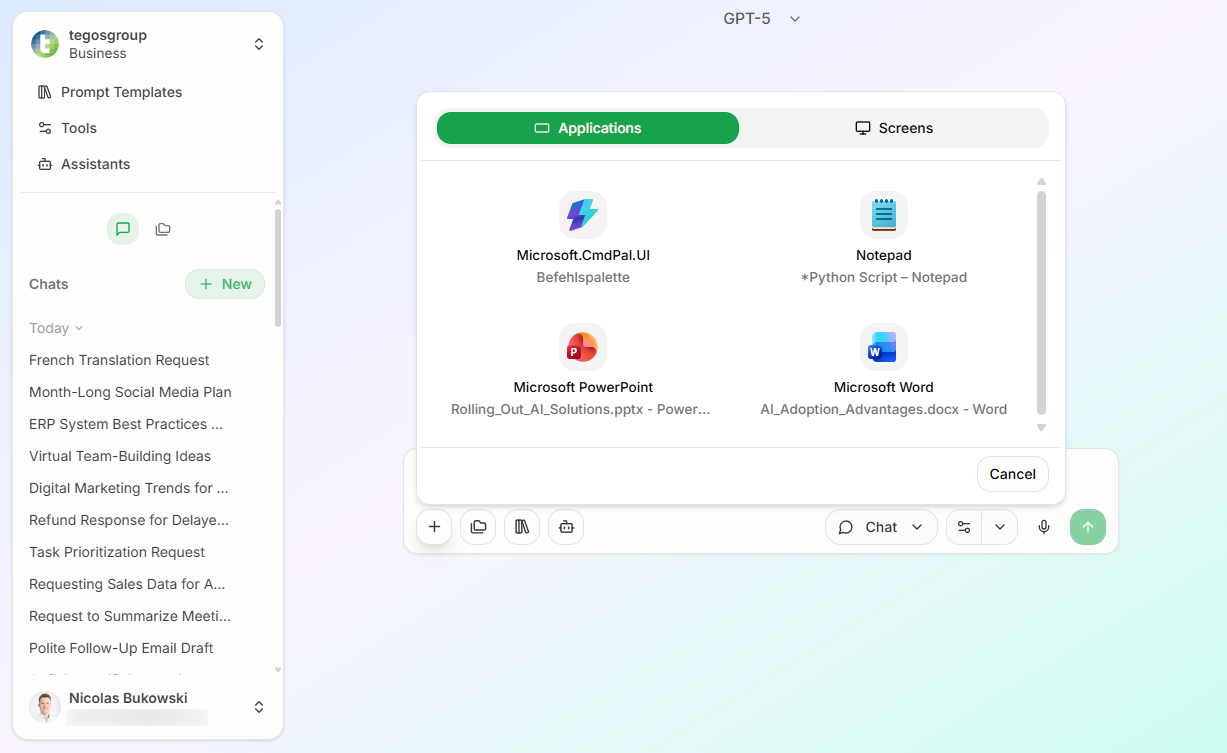Start a new chat with + New
Viewport: 1227px width, 753px height.
[x=224, y=284]
